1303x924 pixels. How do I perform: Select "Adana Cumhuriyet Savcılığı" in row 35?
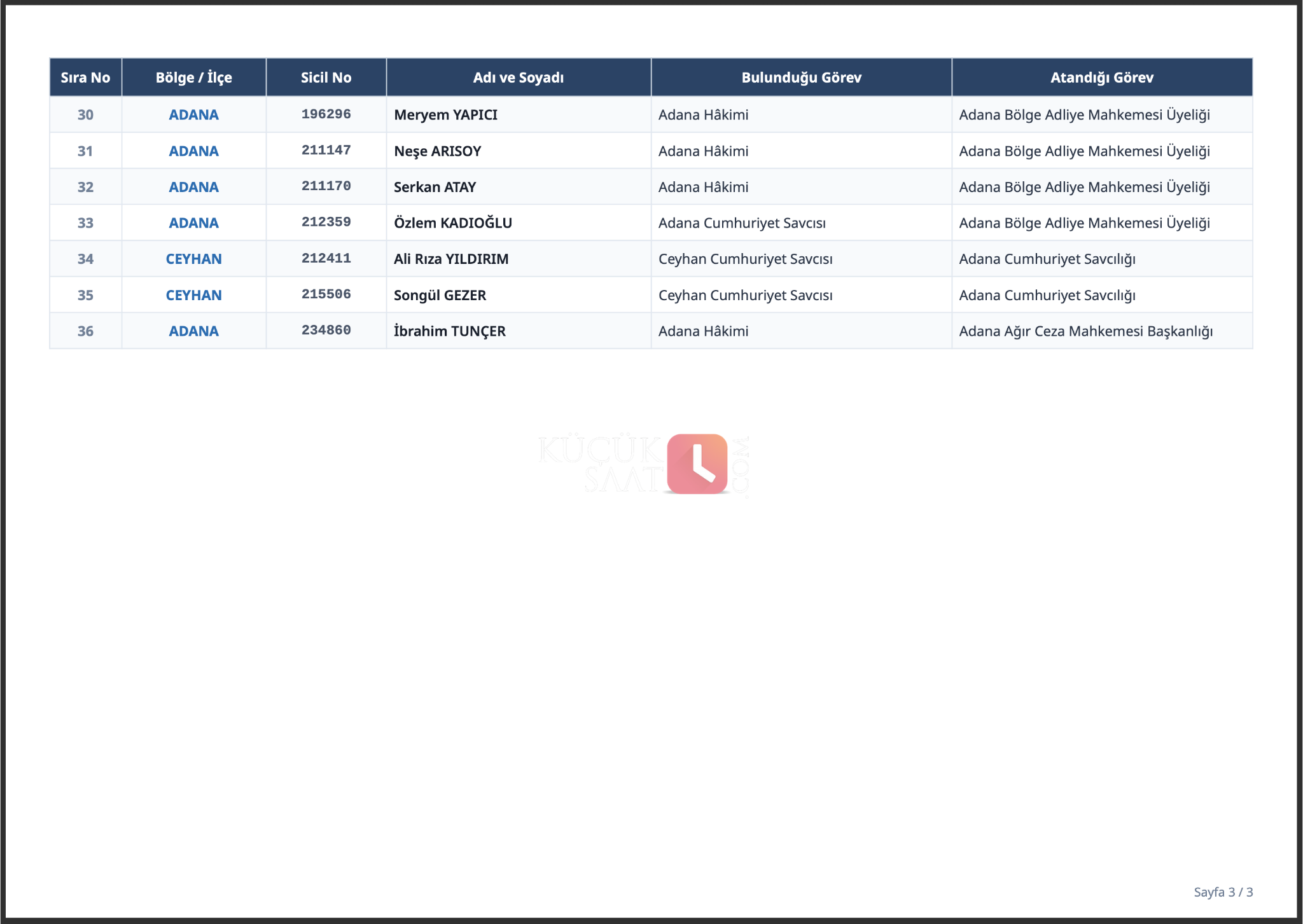[x=1047, y=295]
